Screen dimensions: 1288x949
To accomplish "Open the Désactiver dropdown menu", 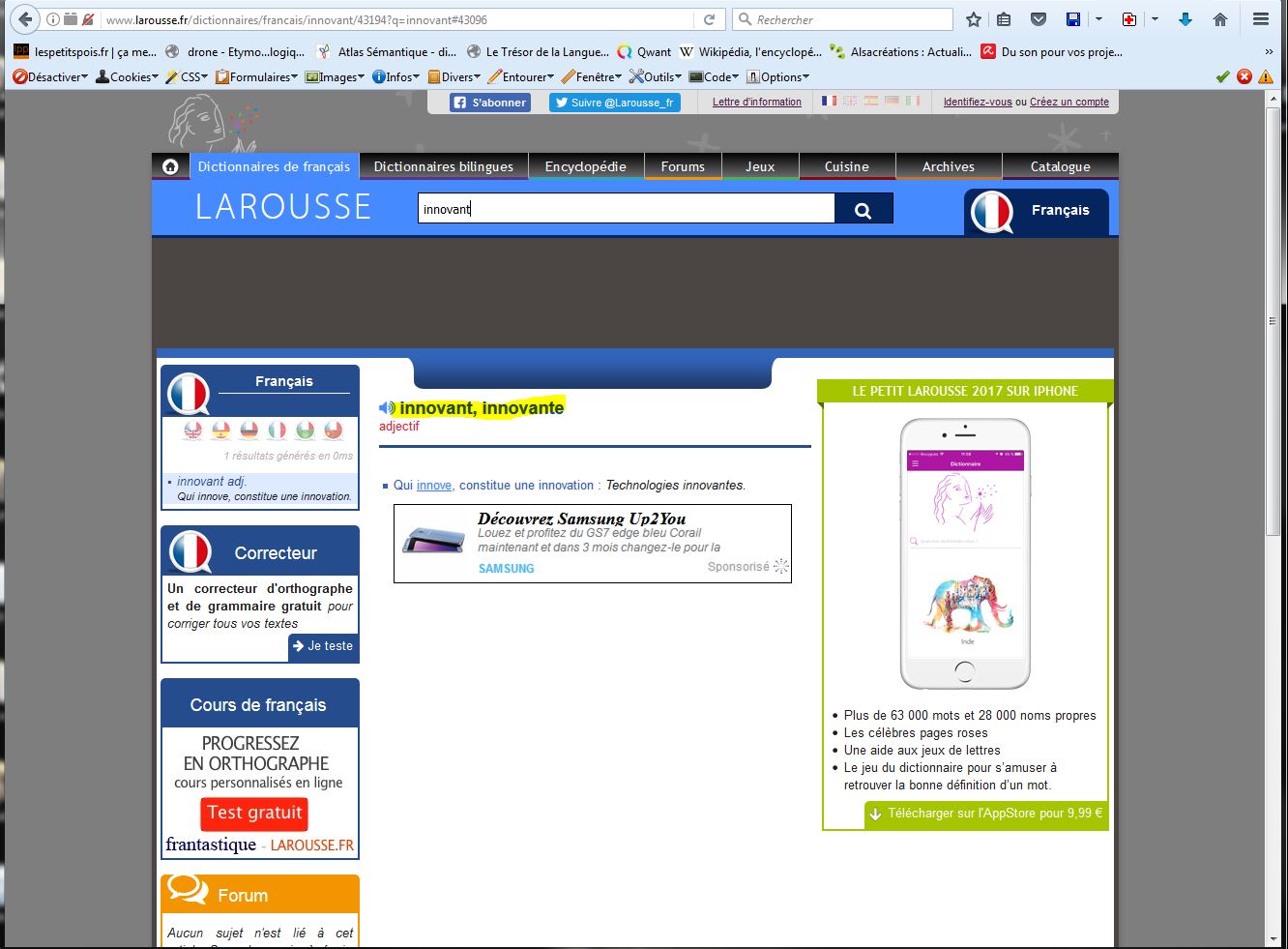I will [51, 77].
